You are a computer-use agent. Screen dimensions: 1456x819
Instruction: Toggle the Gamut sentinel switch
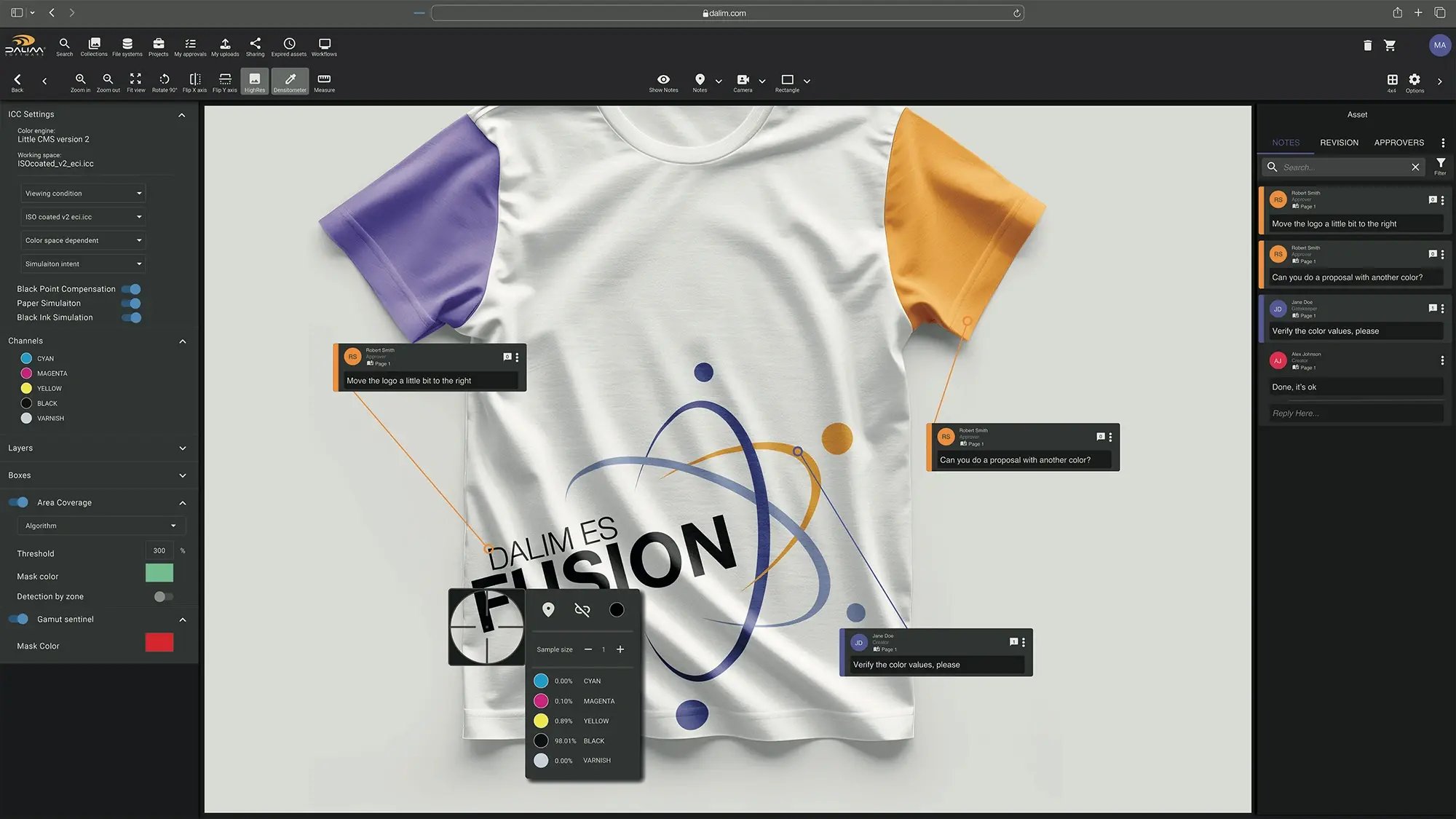coord(18,619)
